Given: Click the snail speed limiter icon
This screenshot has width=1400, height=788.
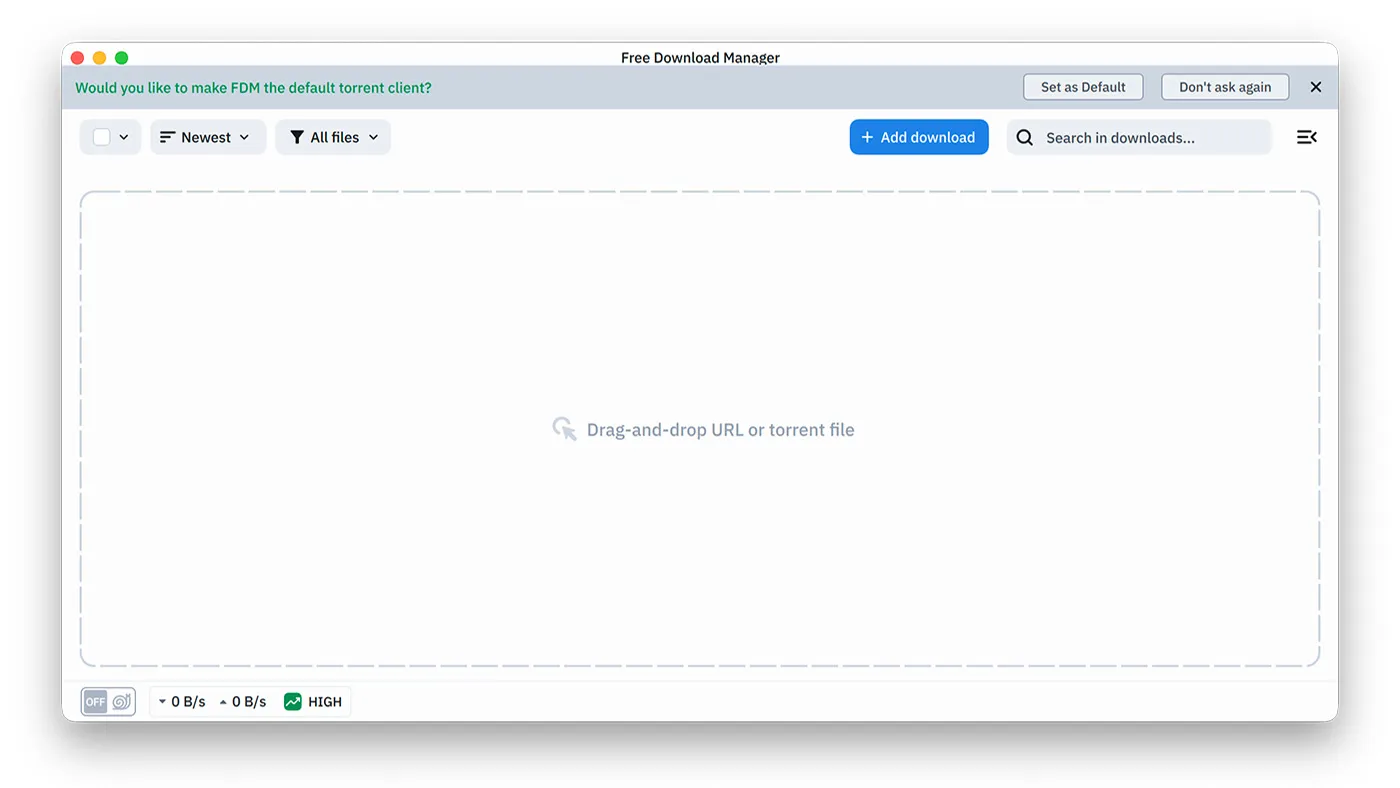Looking at the screenshot, I should (119, 701).
